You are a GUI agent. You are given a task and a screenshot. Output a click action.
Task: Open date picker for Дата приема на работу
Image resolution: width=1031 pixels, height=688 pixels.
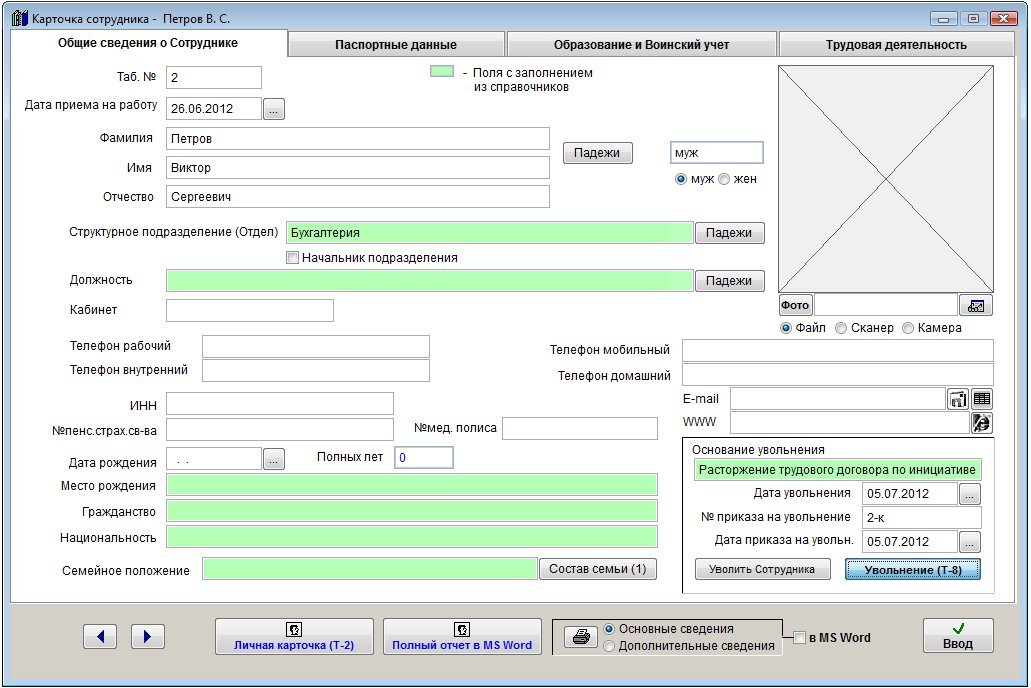click(275, 109)
